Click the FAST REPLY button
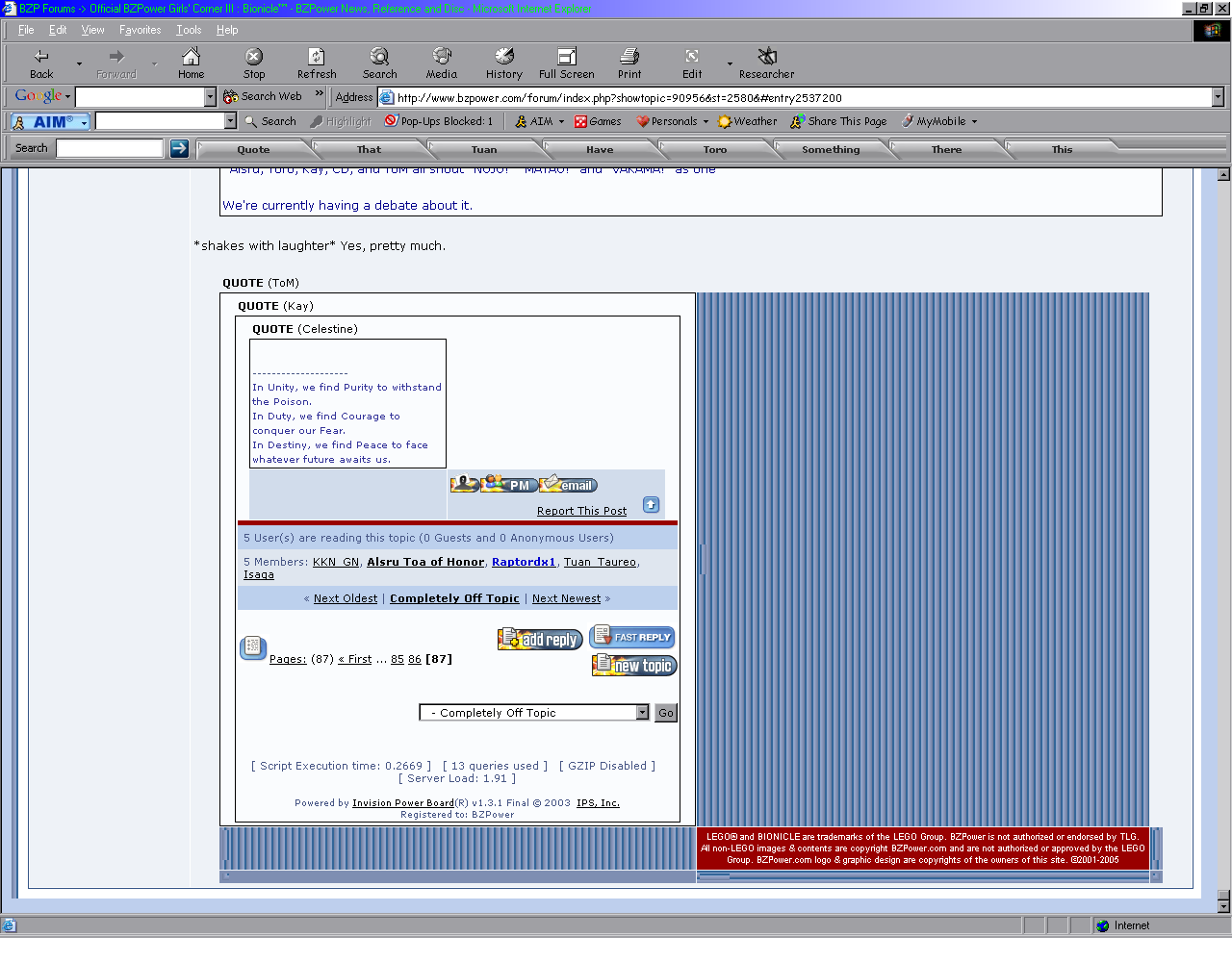 pos(632,636)
